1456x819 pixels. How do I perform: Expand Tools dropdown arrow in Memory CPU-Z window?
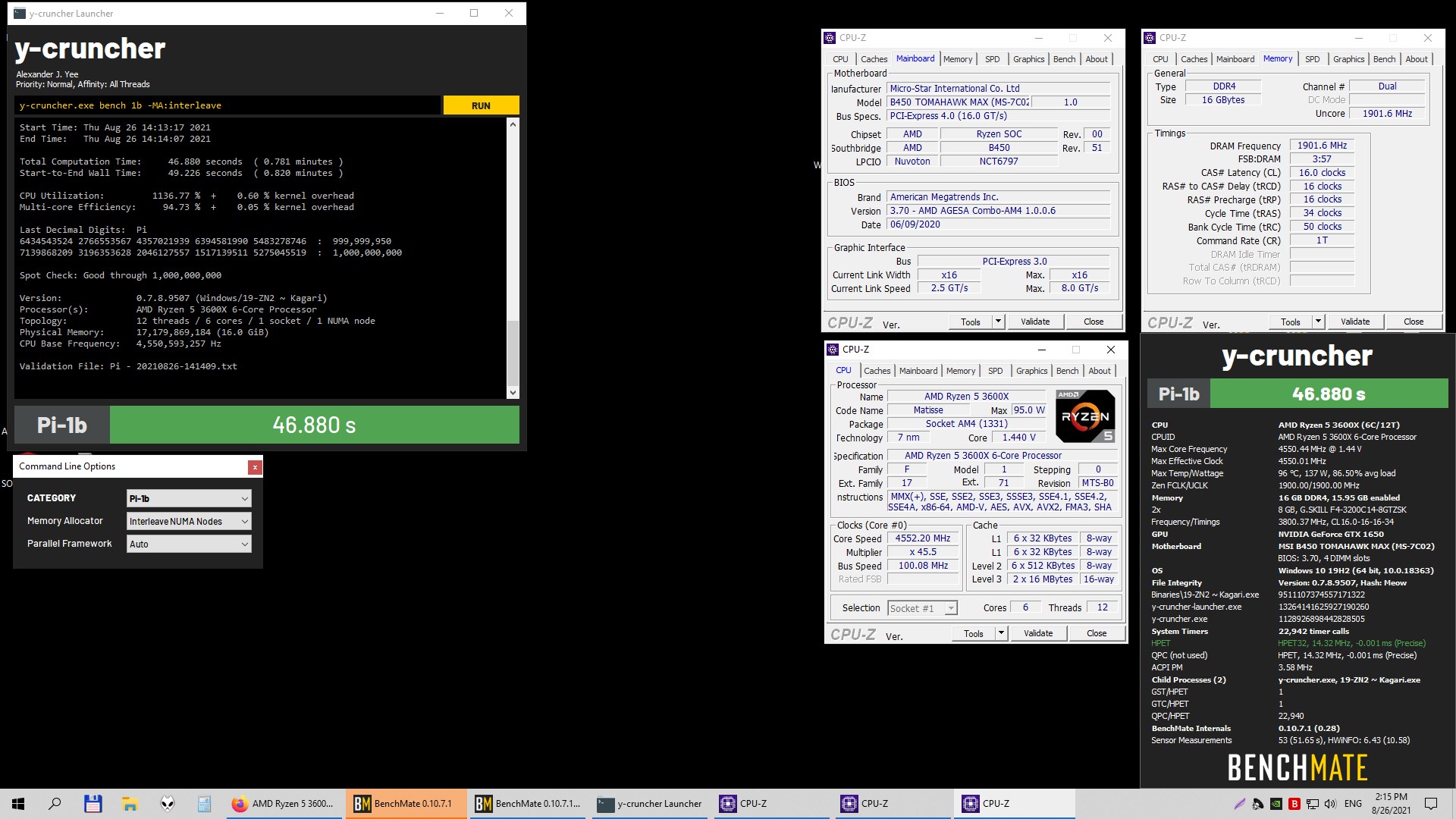(x=1318, y=322)
